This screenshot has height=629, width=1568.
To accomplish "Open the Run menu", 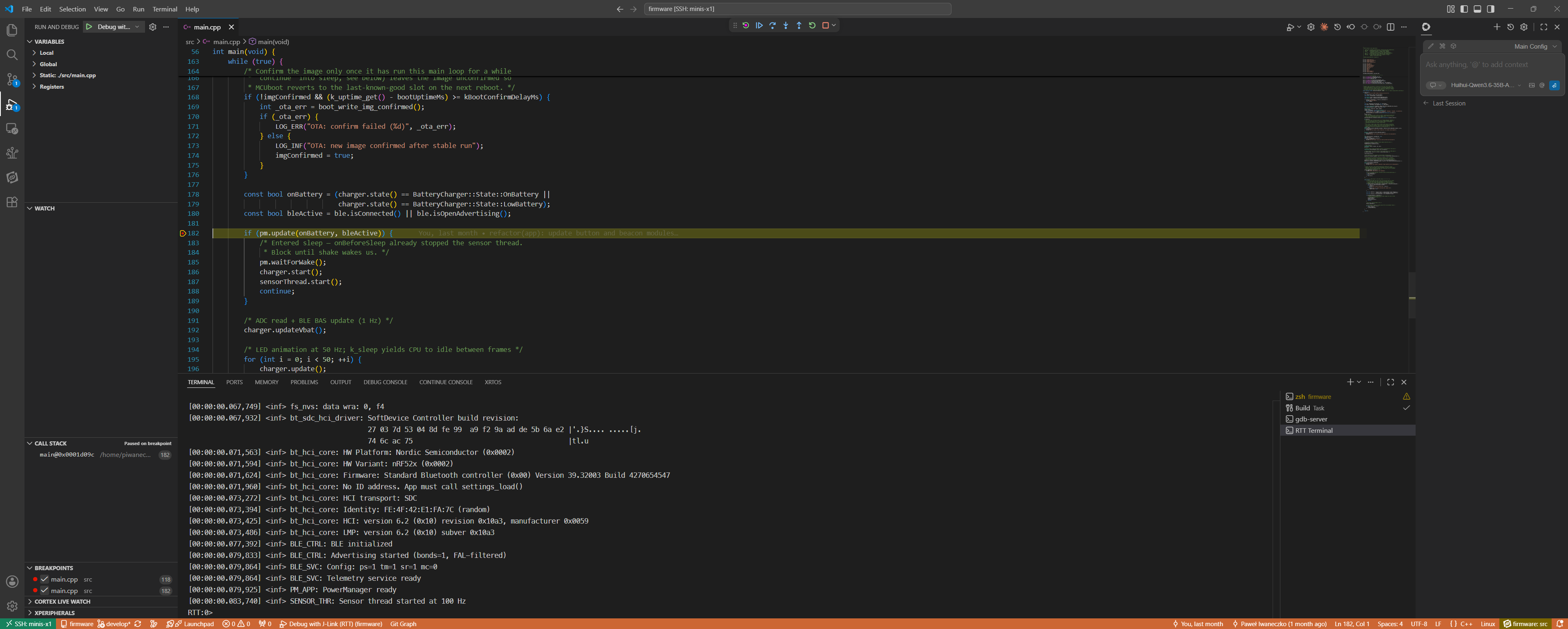I will pyautogui.click(x=139, y=9).
